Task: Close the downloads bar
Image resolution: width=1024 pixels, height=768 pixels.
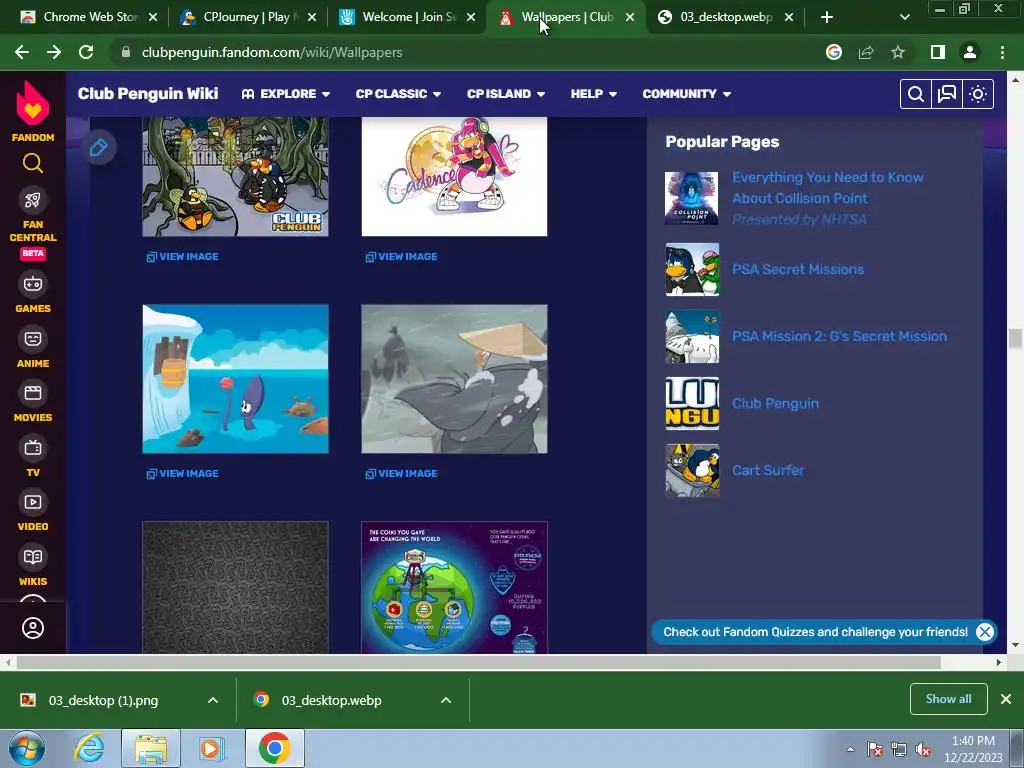Action: [1006, 699]
